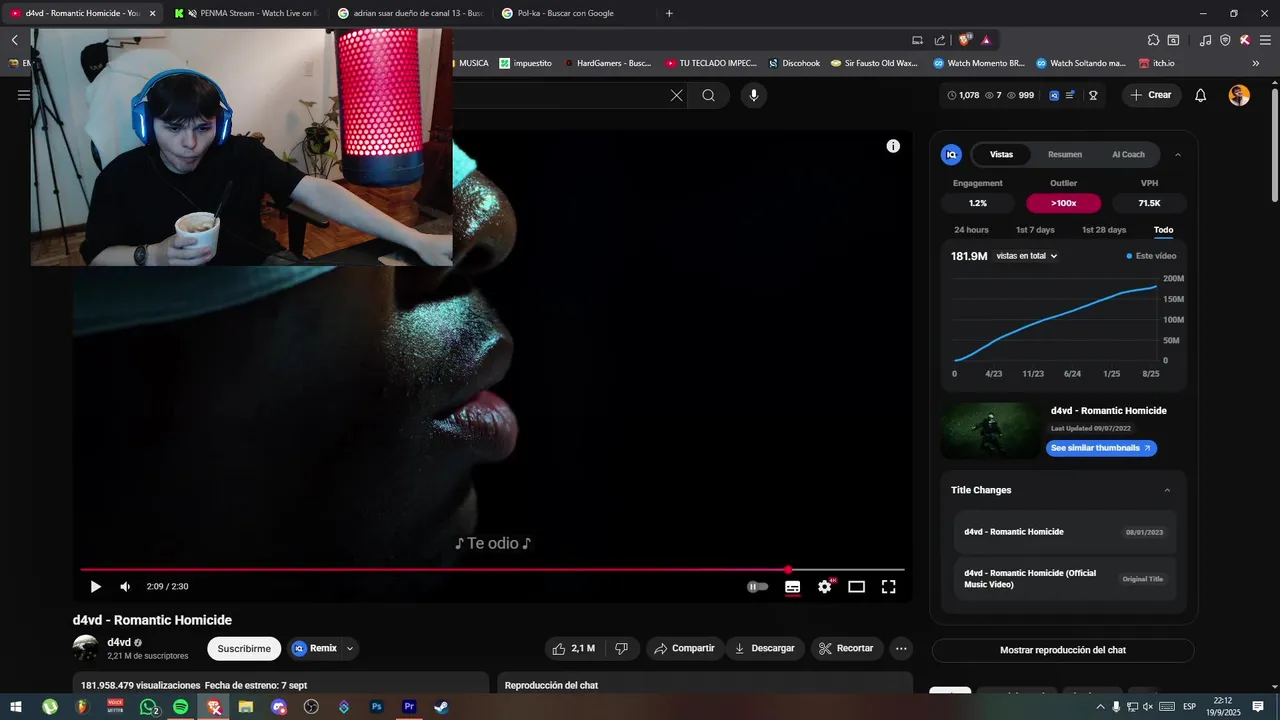Open the Discohook bookmark
This screenshot has width=1280, height=720.
point(794,63)
